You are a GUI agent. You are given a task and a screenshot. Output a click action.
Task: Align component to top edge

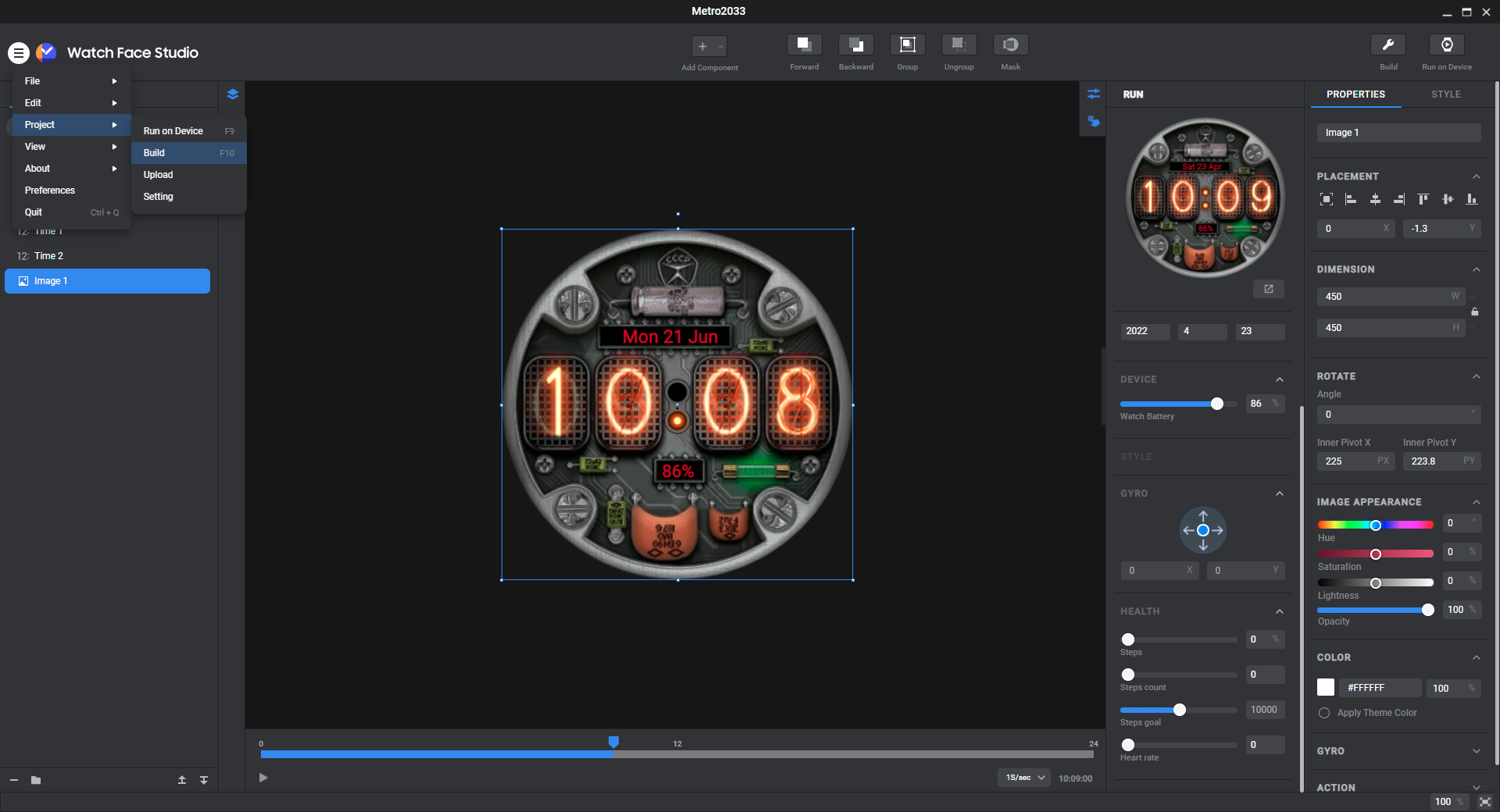(x=1423, y=199)
